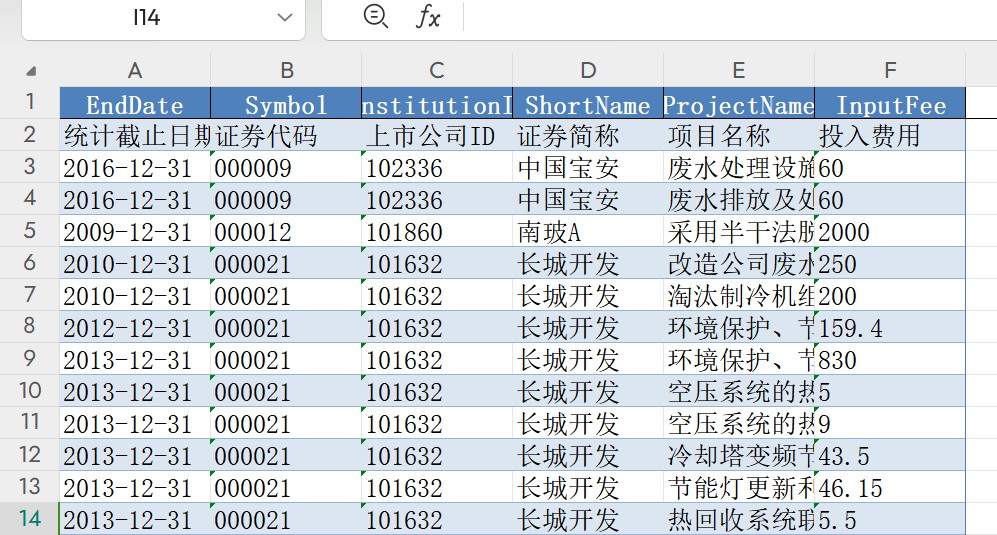Image resolution: width=997 pixels, height=535 pixels.
Task: Click the cell reading 项目名称
Action: point(739,135)
